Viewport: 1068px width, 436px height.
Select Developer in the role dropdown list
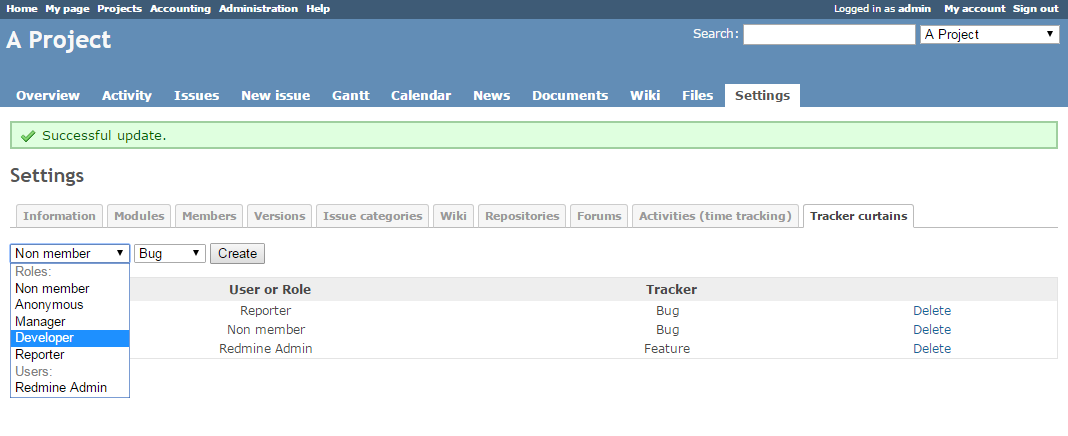click(x=44, y=338)
